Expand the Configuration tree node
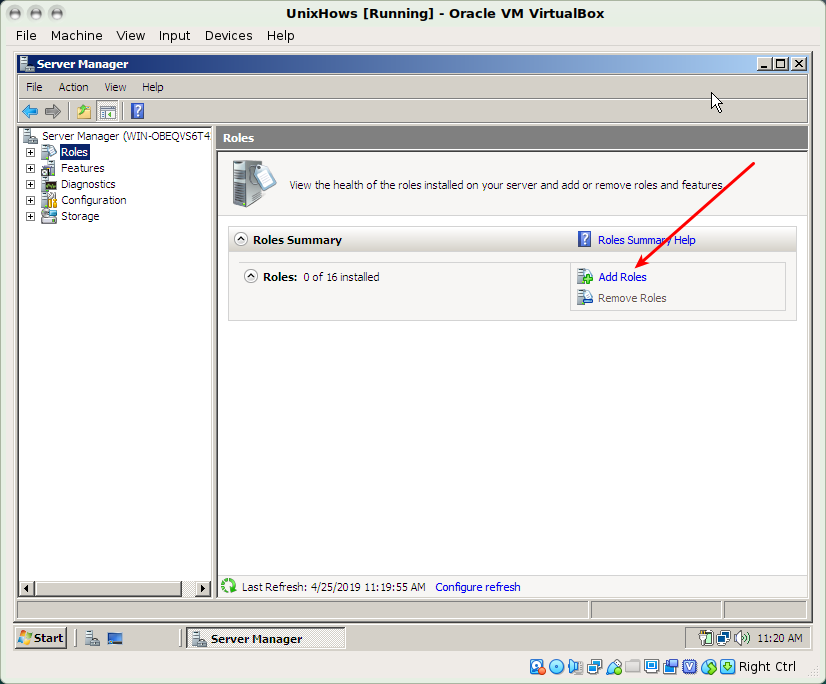This screenshot has height=684, width=826. click(x=31, y=201)
